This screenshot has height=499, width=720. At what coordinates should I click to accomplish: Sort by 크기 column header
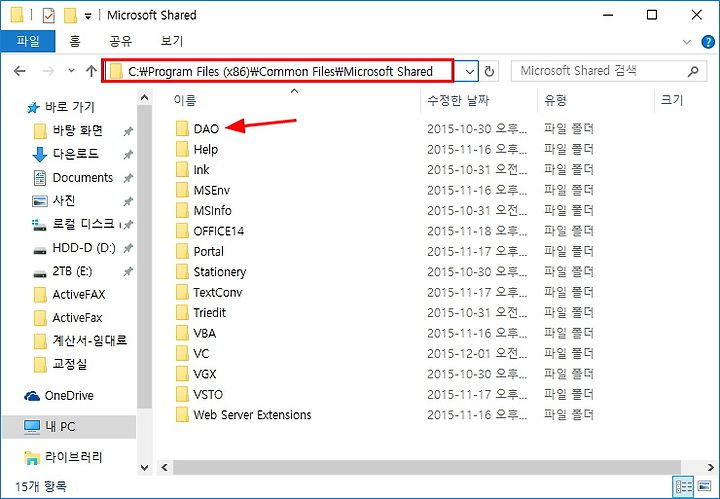coord(672,100)
